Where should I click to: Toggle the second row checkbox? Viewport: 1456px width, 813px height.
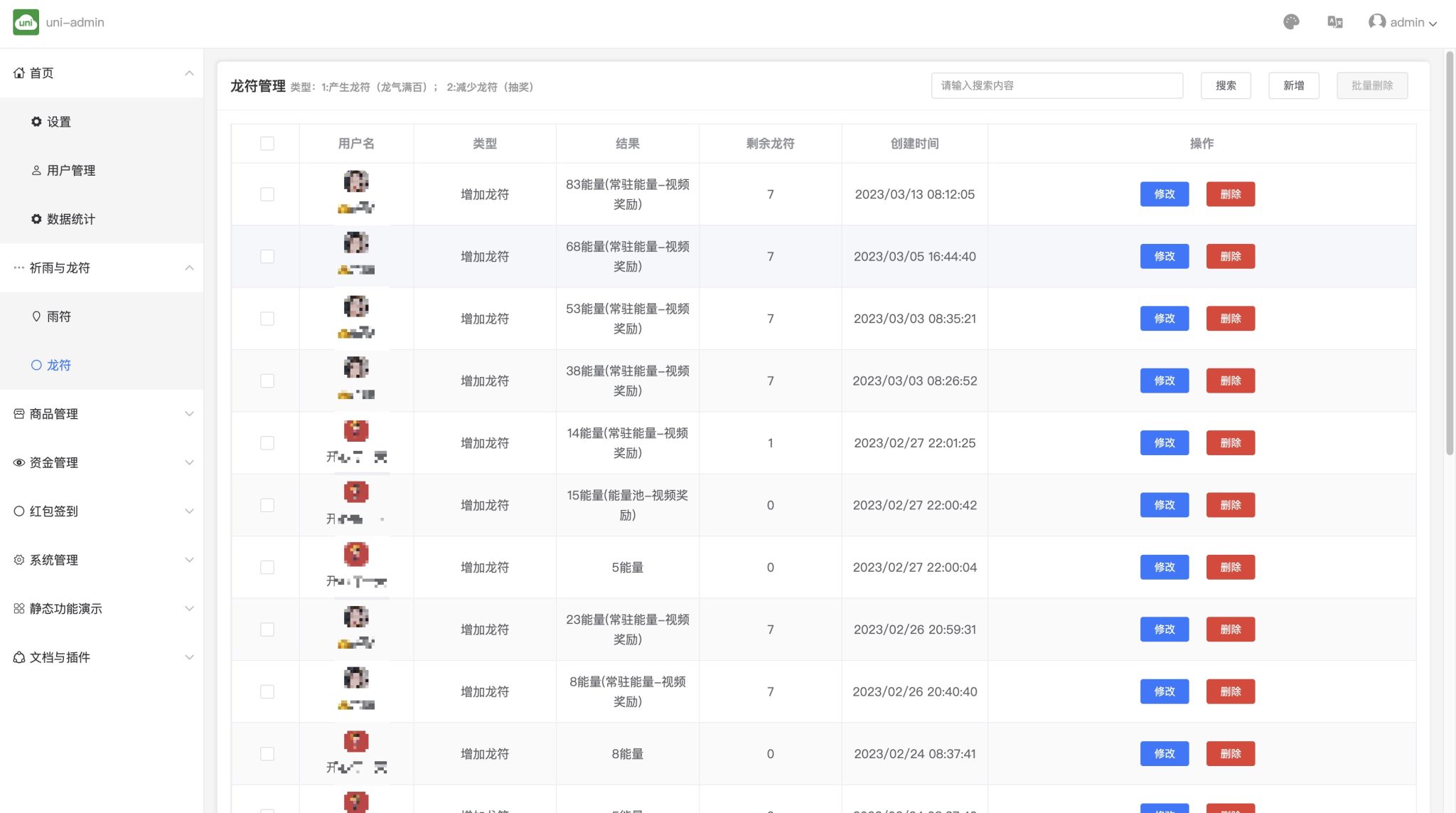[x=267, y=256]
